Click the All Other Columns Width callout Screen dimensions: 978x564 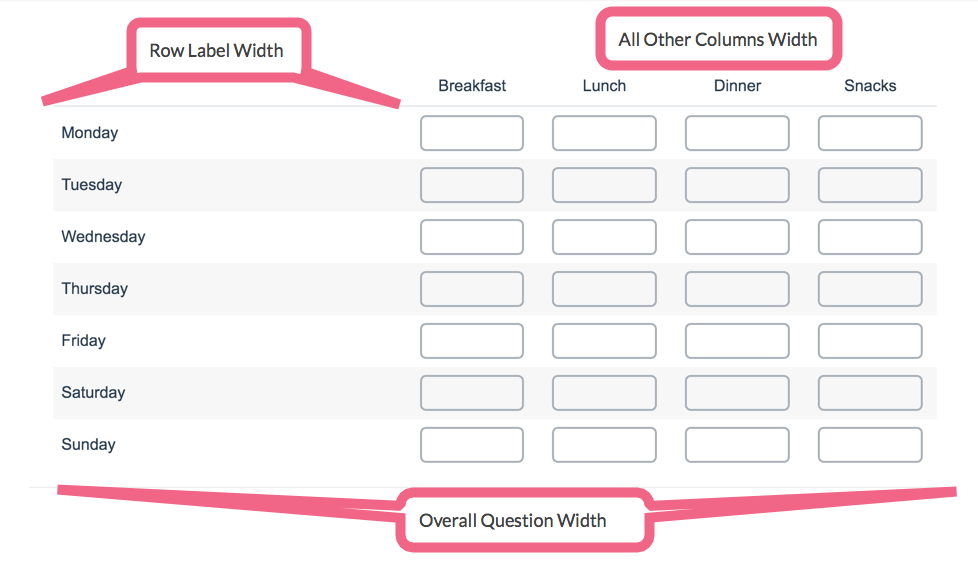point(719,39)
